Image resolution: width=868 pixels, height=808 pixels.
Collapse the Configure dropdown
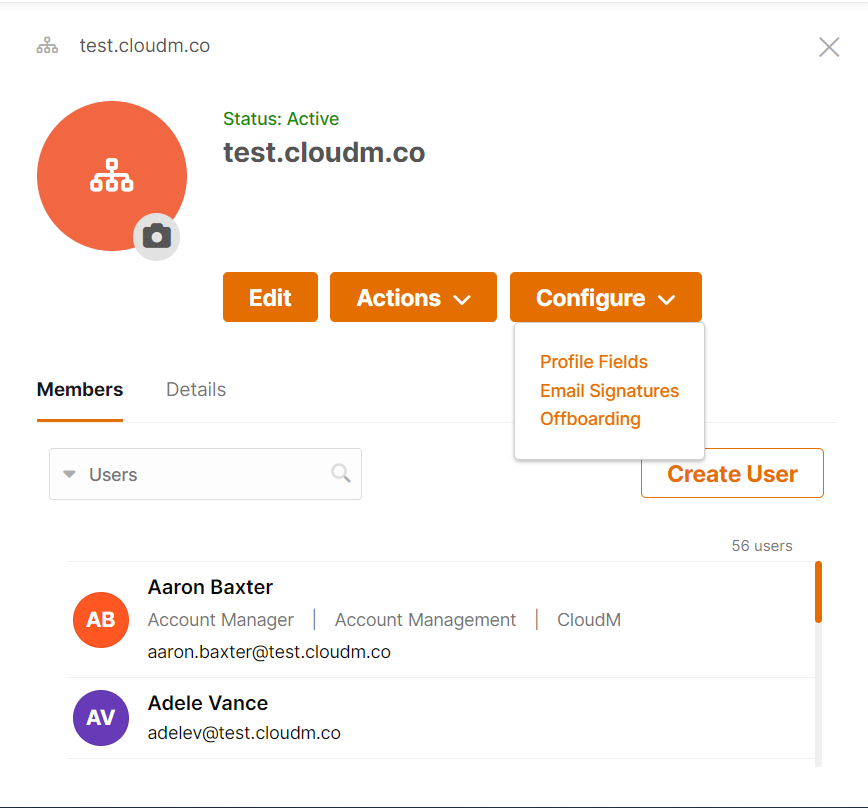tap(606, 297)
